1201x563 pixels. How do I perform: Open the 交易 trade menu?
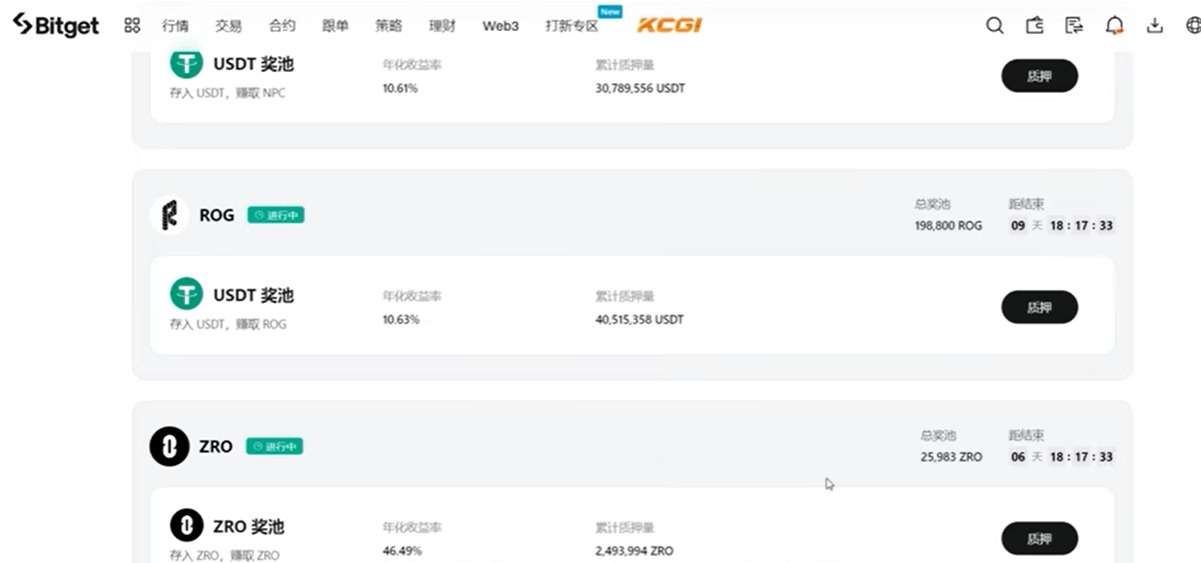click(x=228, y=26)
